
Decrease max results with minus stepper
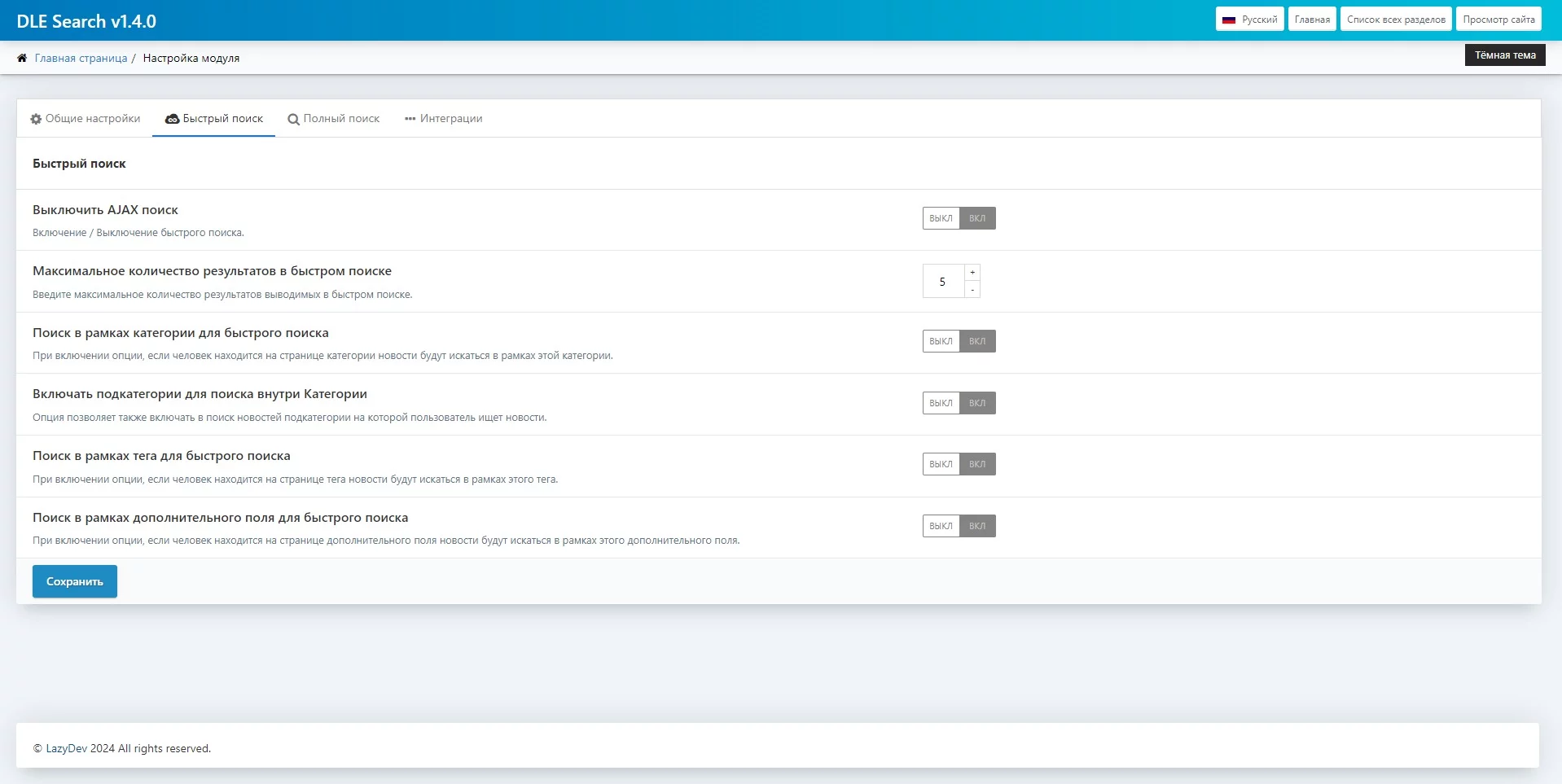click(972, 290)
